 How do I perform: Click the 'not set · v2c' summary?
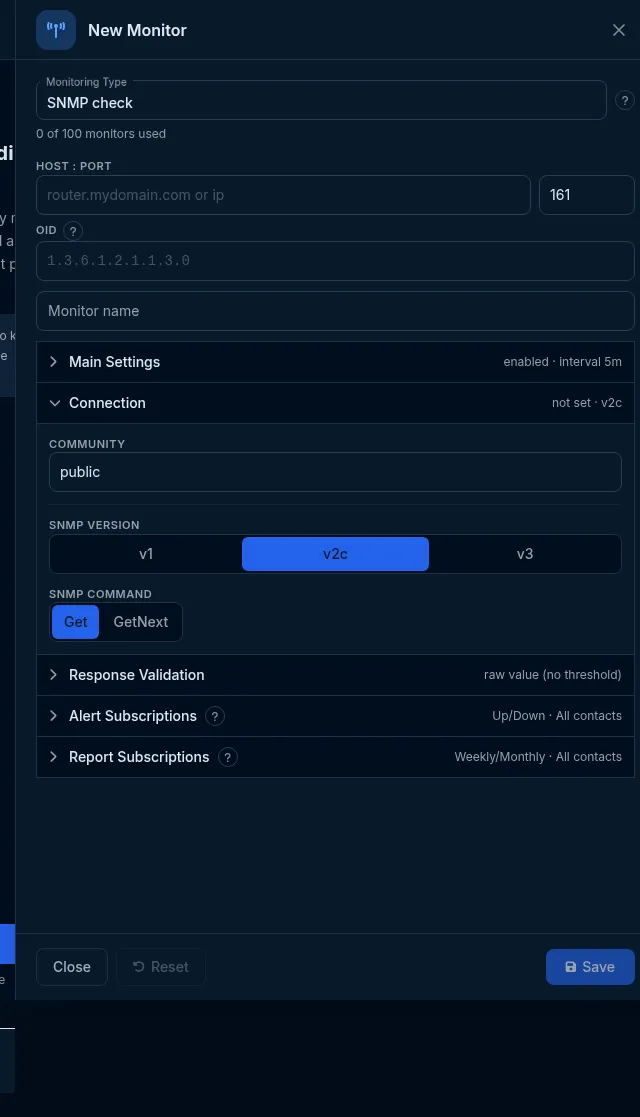point(587,403)
